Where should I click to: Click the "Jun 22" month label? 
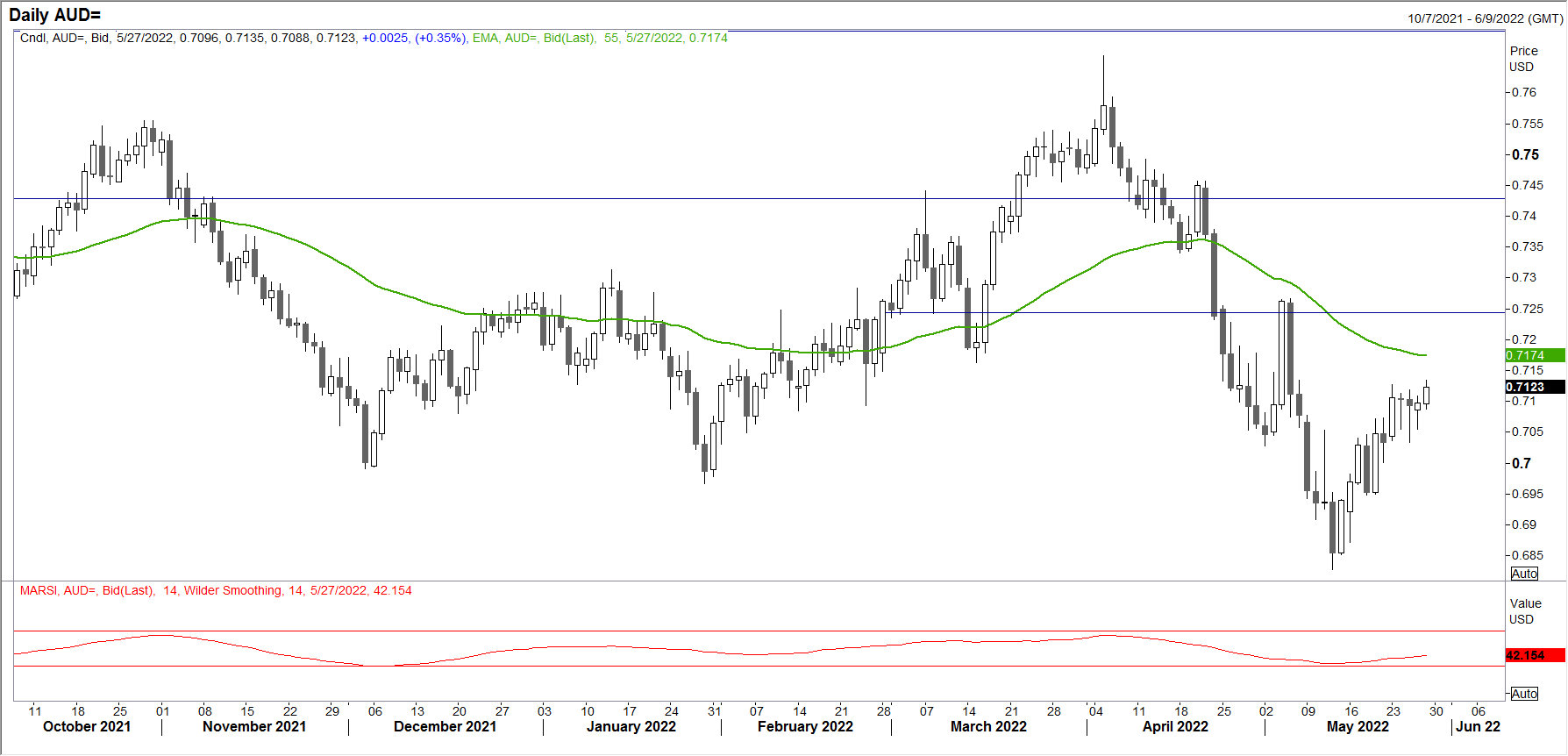(x=1479, y=726)
